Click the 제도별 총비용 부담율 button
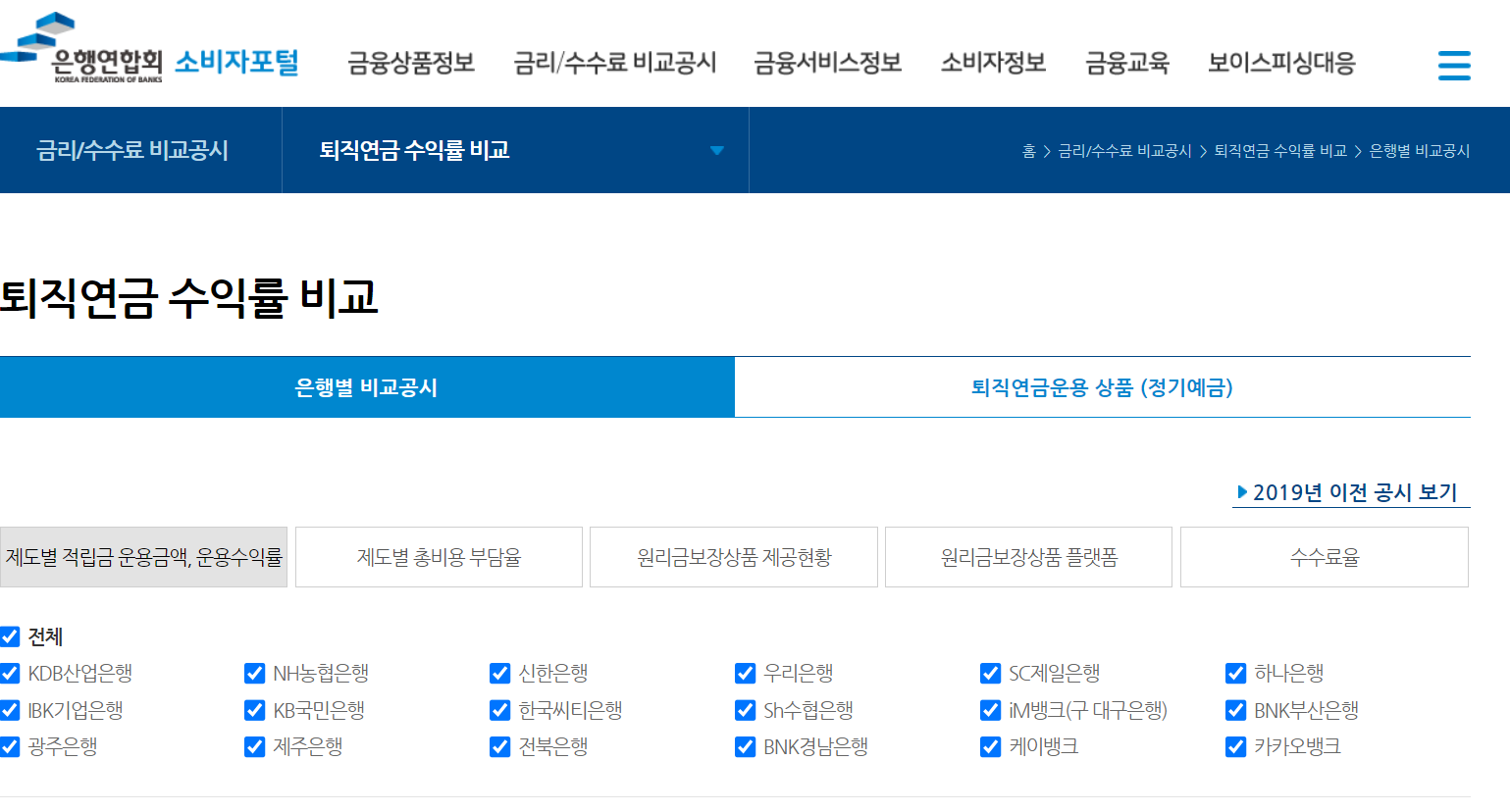This screenshot has width=1510, height=812. pos(438,556)
